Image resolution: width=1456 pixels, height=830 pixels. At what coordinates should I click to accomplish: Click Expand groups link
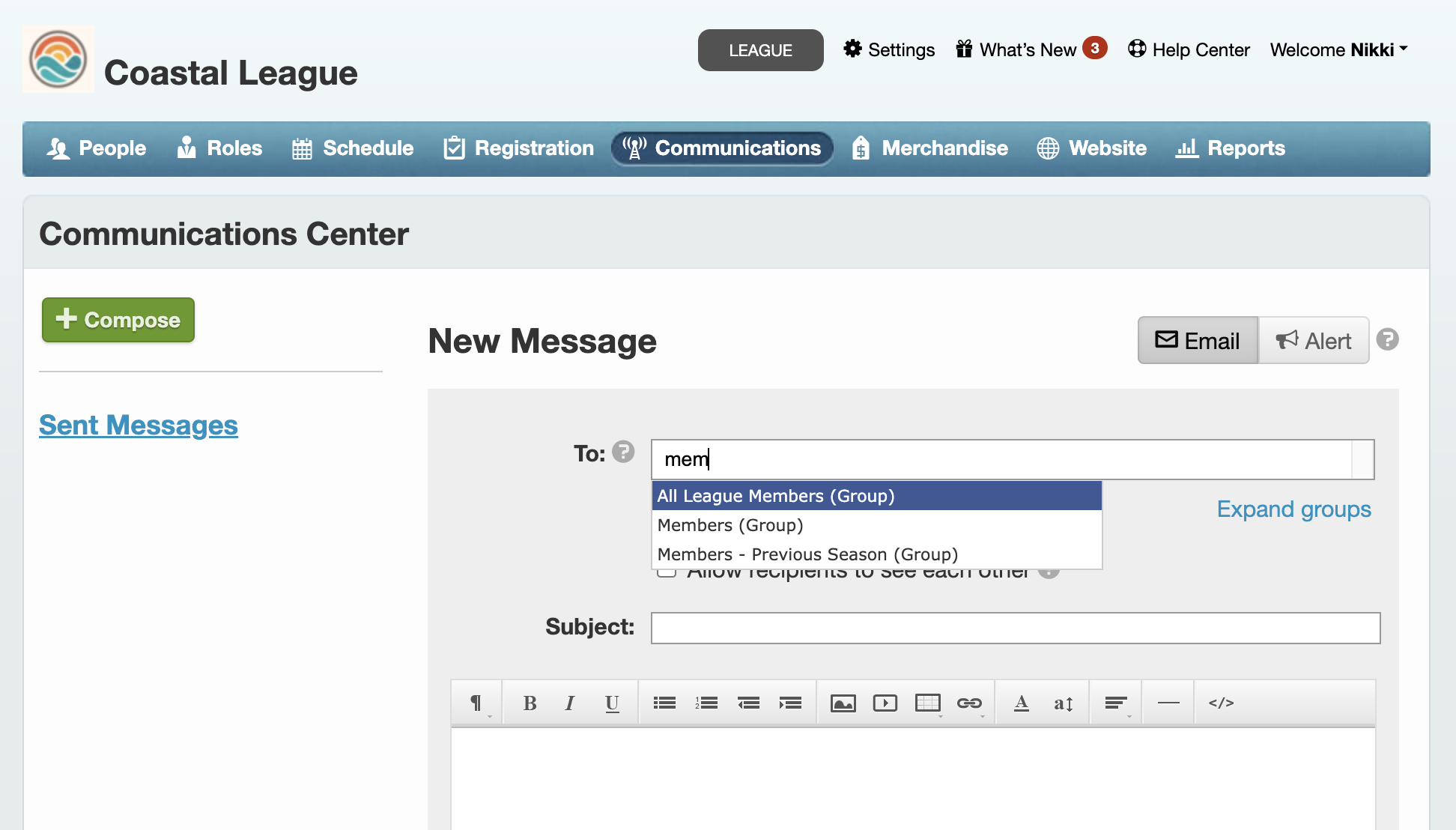pos(1293,509)
